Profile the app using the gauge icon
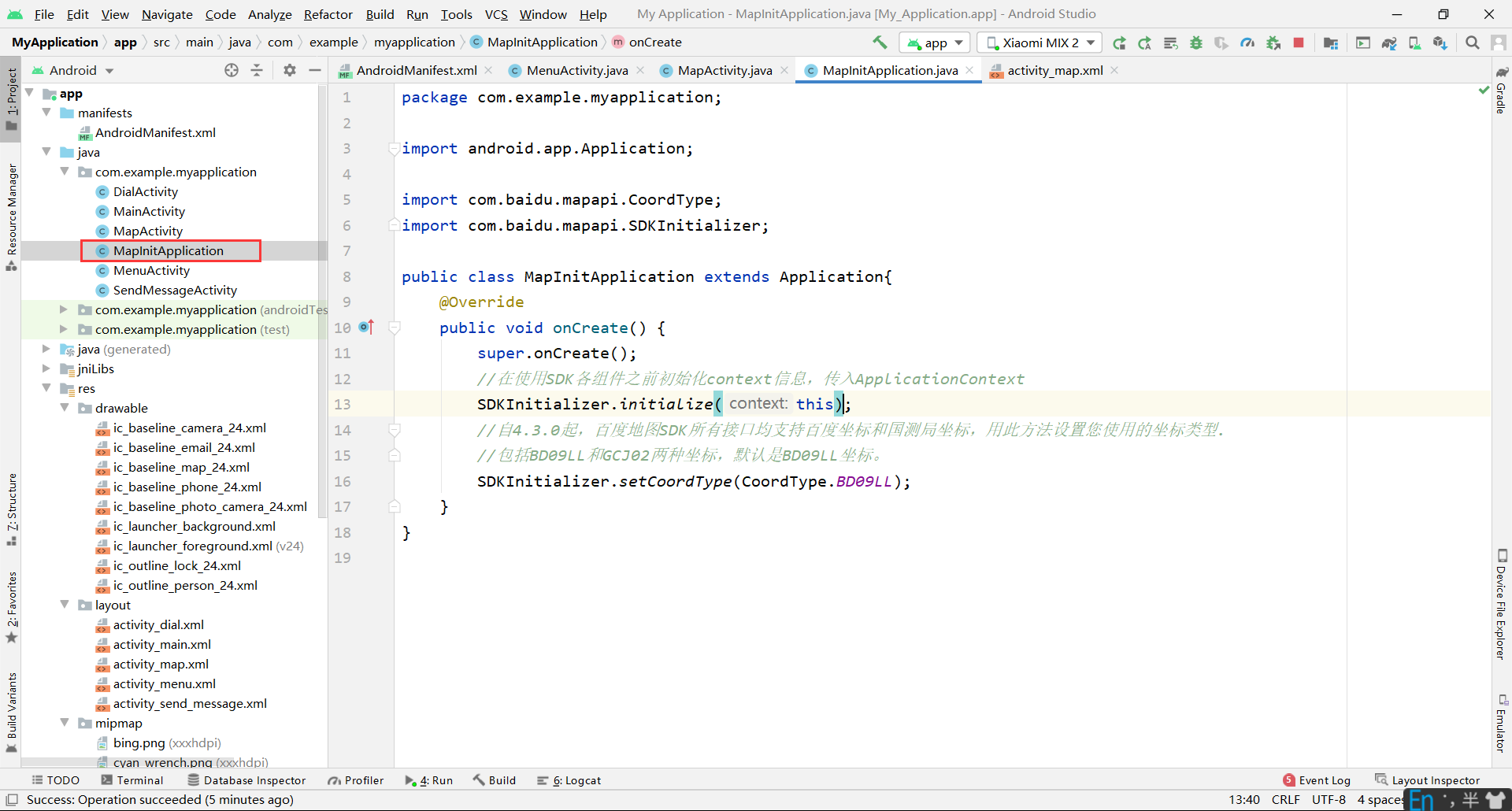Image resolution: width=1512 pixels, height=811 pixels. point(1247,43)
